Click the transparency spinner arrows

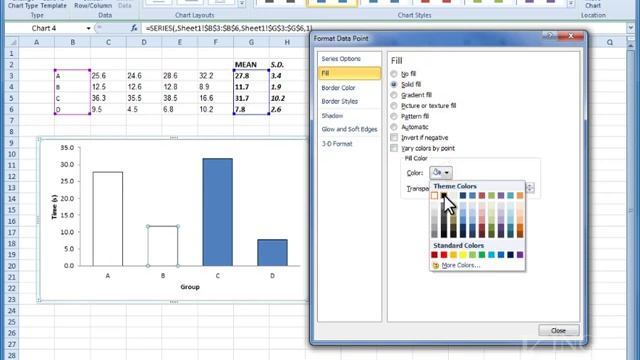tap(530, 188)
